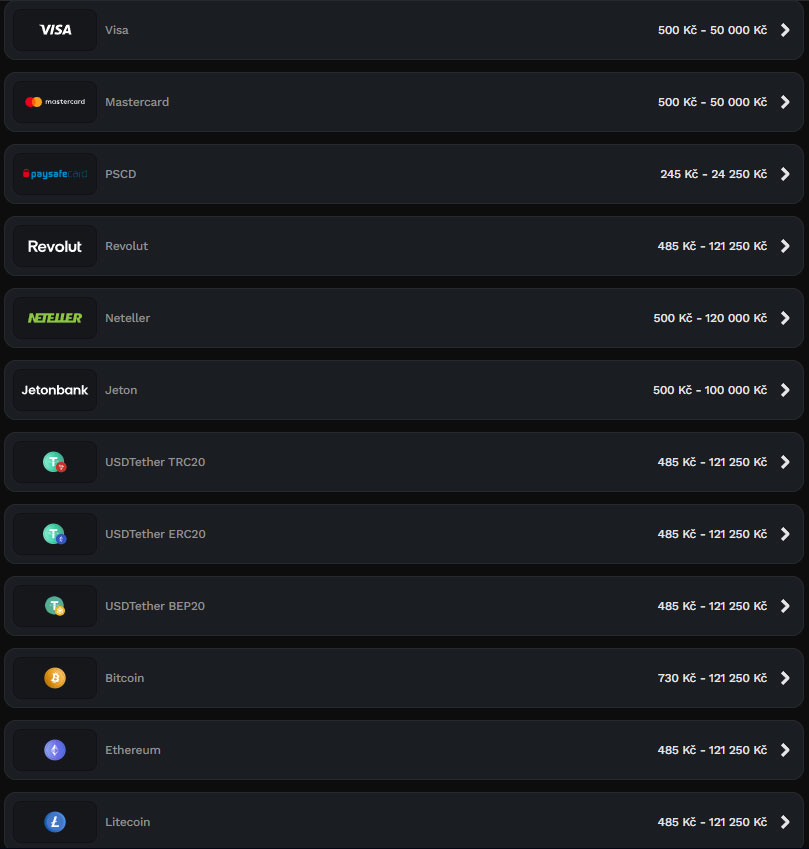Image resolution: width=809 pixels, height=849 pixels.
Task: Click the Jeton limit 500 Kč - 100 000 Kč
Action: (709, 390)
